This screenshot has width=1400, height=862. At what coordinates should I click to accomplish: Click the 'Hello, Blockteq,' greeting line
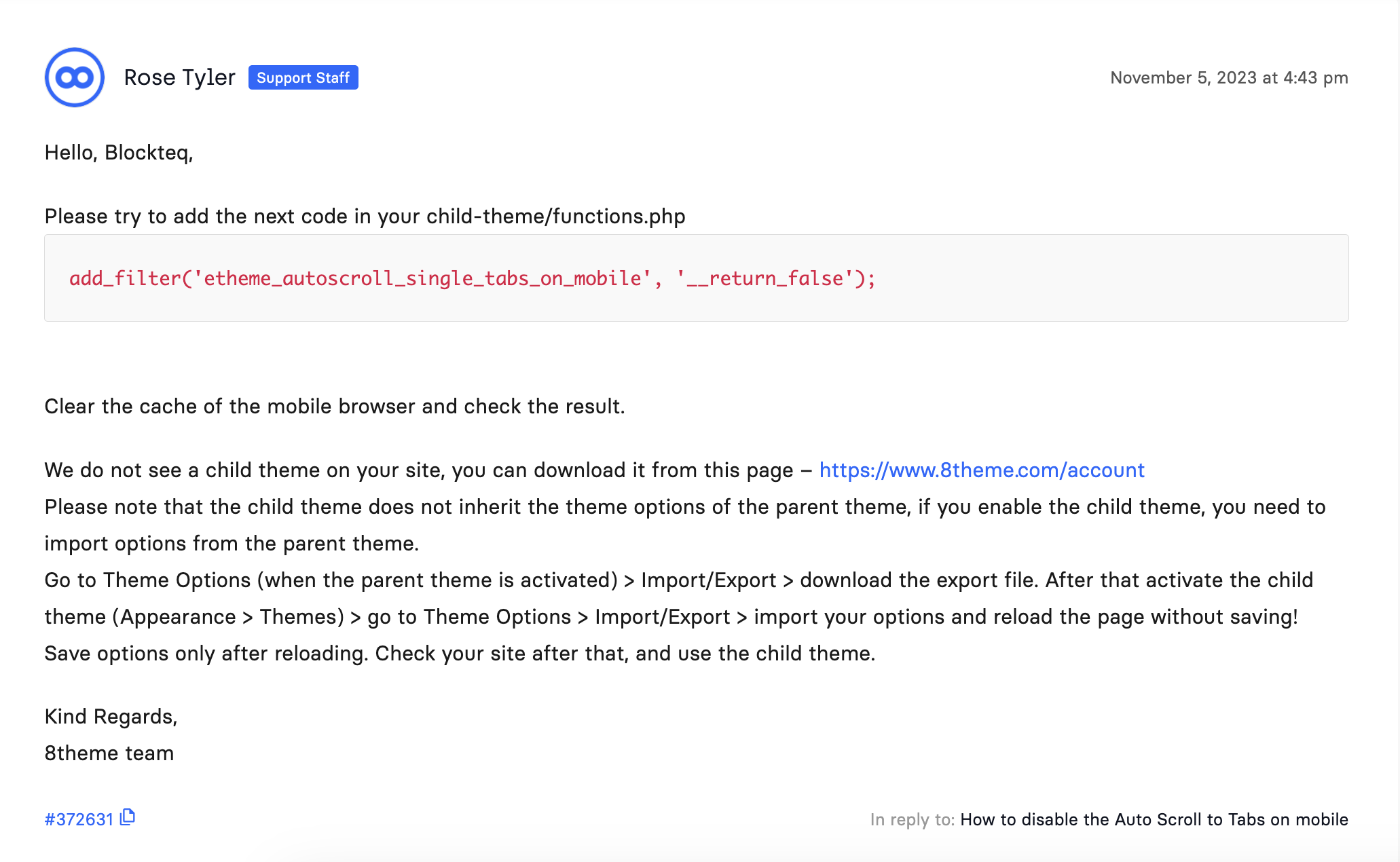click(119, 153)
